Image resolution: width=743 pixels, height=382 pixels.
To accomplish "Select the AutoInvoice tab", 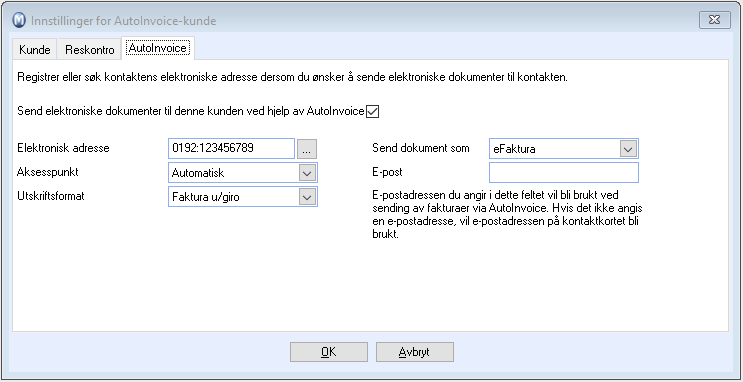I will tap(158, 48).
